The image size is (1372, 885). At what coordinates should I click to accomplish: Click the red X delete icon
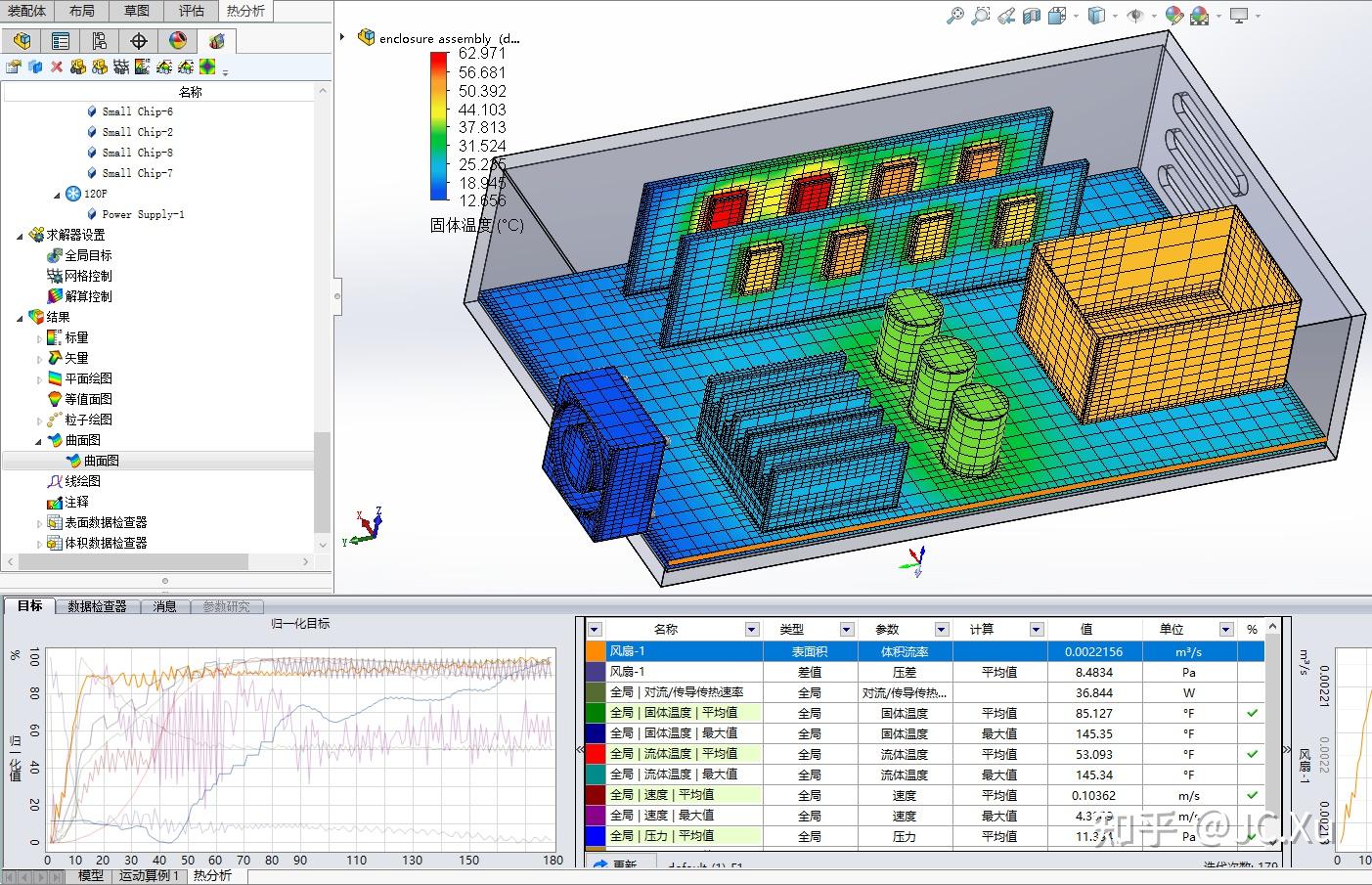(x=57, y=66)
